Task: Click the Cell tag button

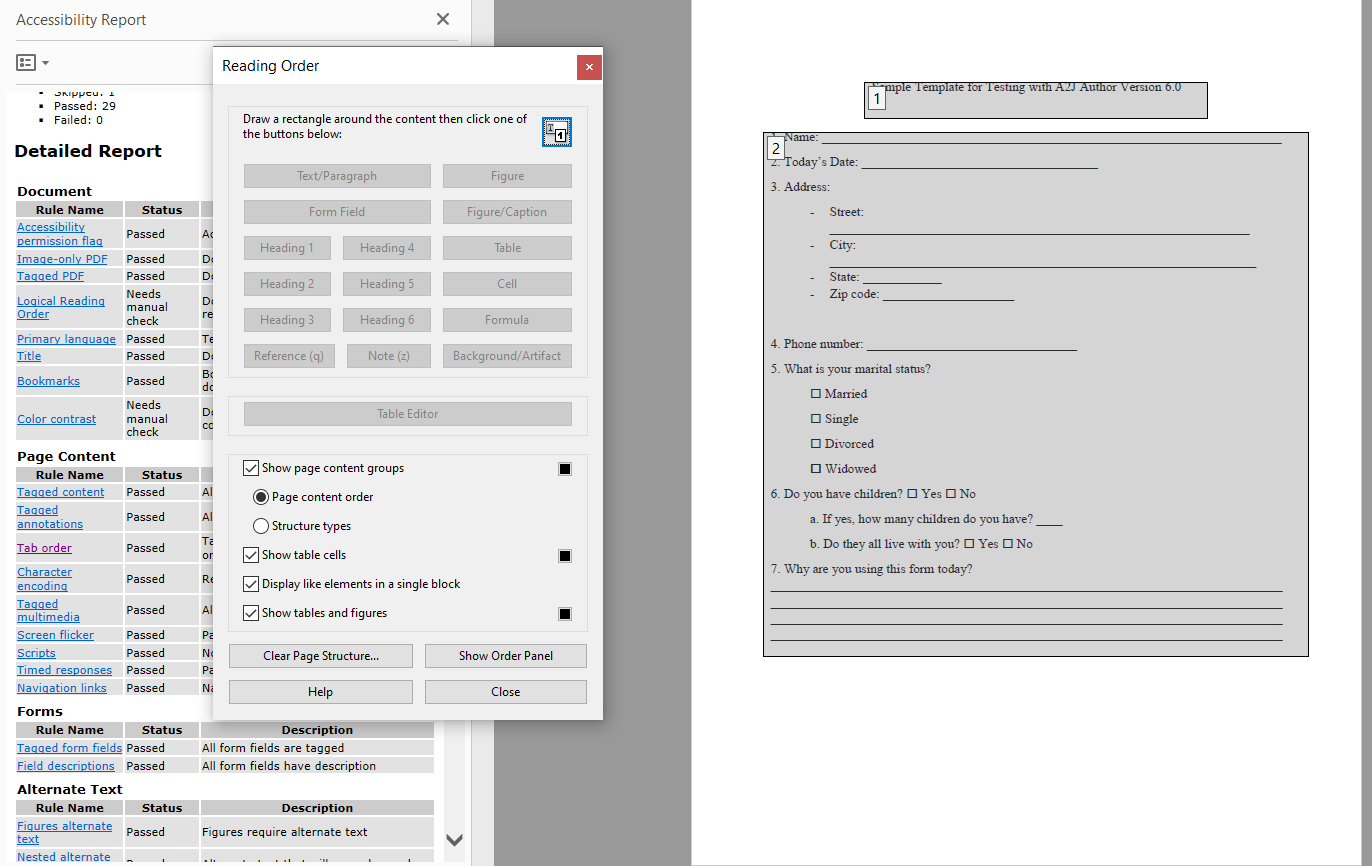Action: pos(507,284)
